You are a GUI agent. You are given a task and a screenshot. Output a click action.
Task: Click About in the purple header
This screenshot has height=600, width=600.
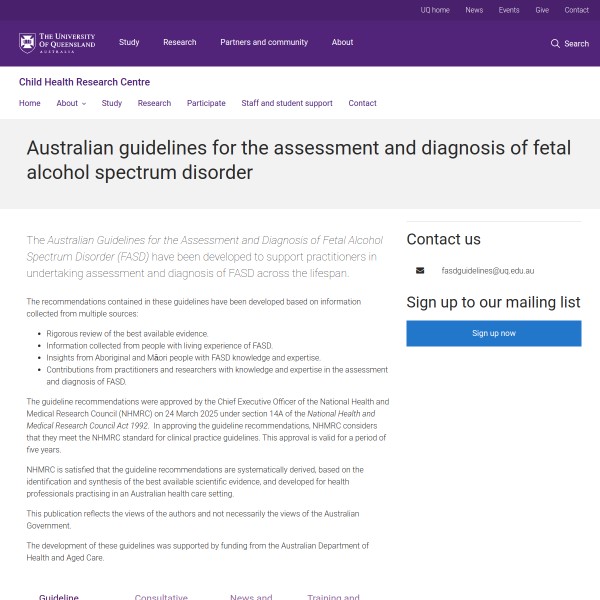coord(343,43)
